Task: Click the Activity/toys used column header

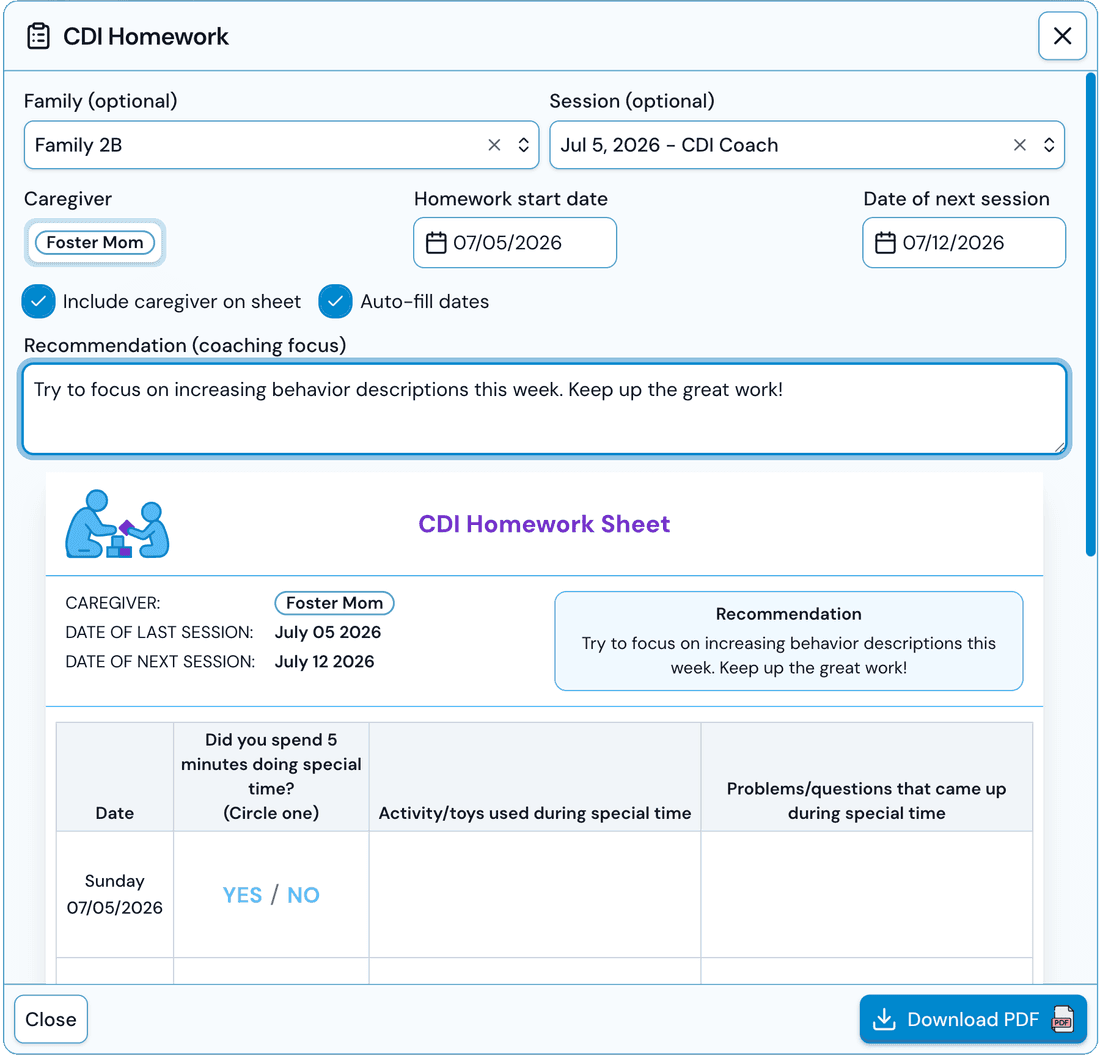Action: (535, 777)
